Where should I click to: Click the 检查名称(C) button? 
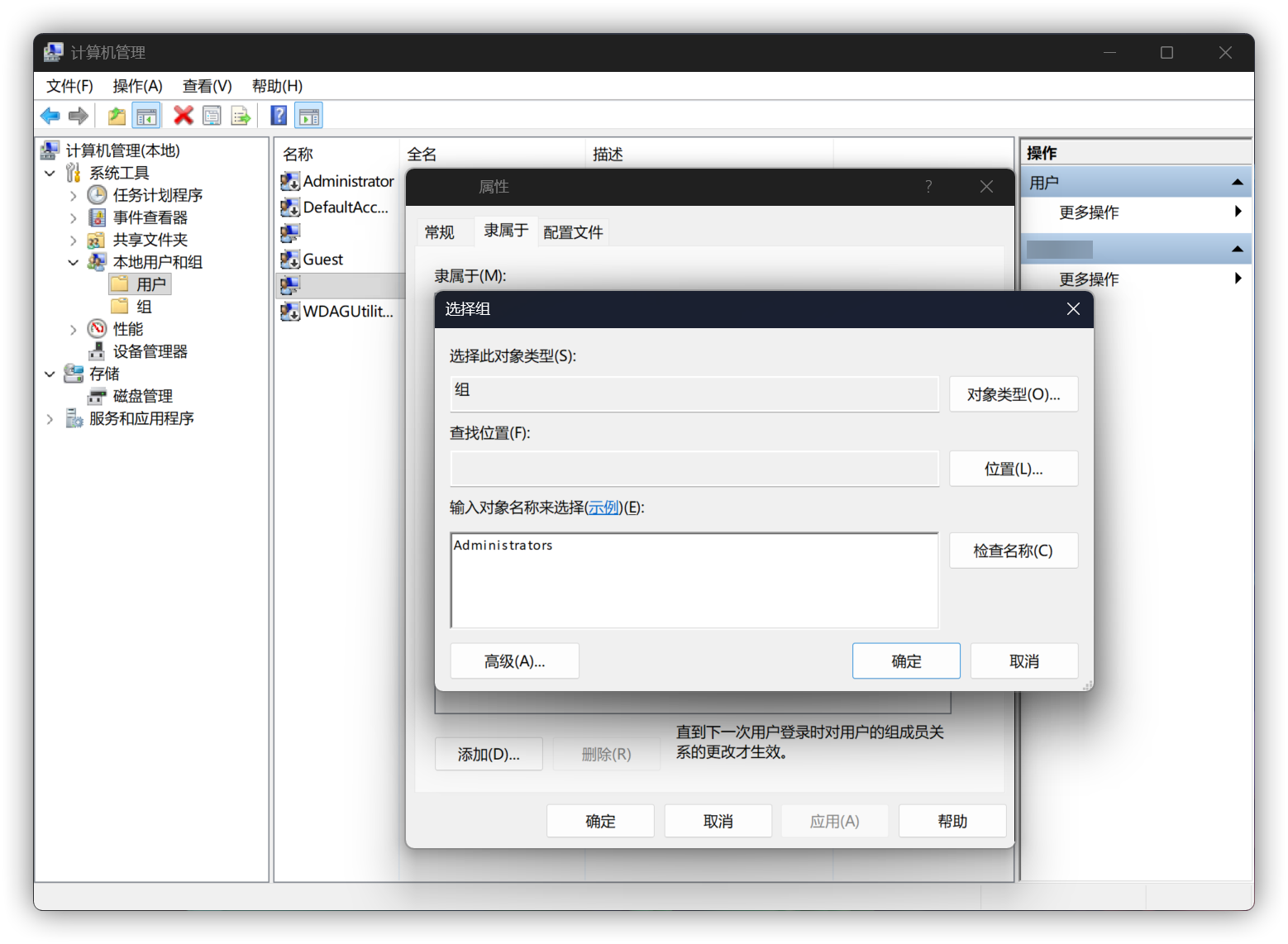(1014, 551)
